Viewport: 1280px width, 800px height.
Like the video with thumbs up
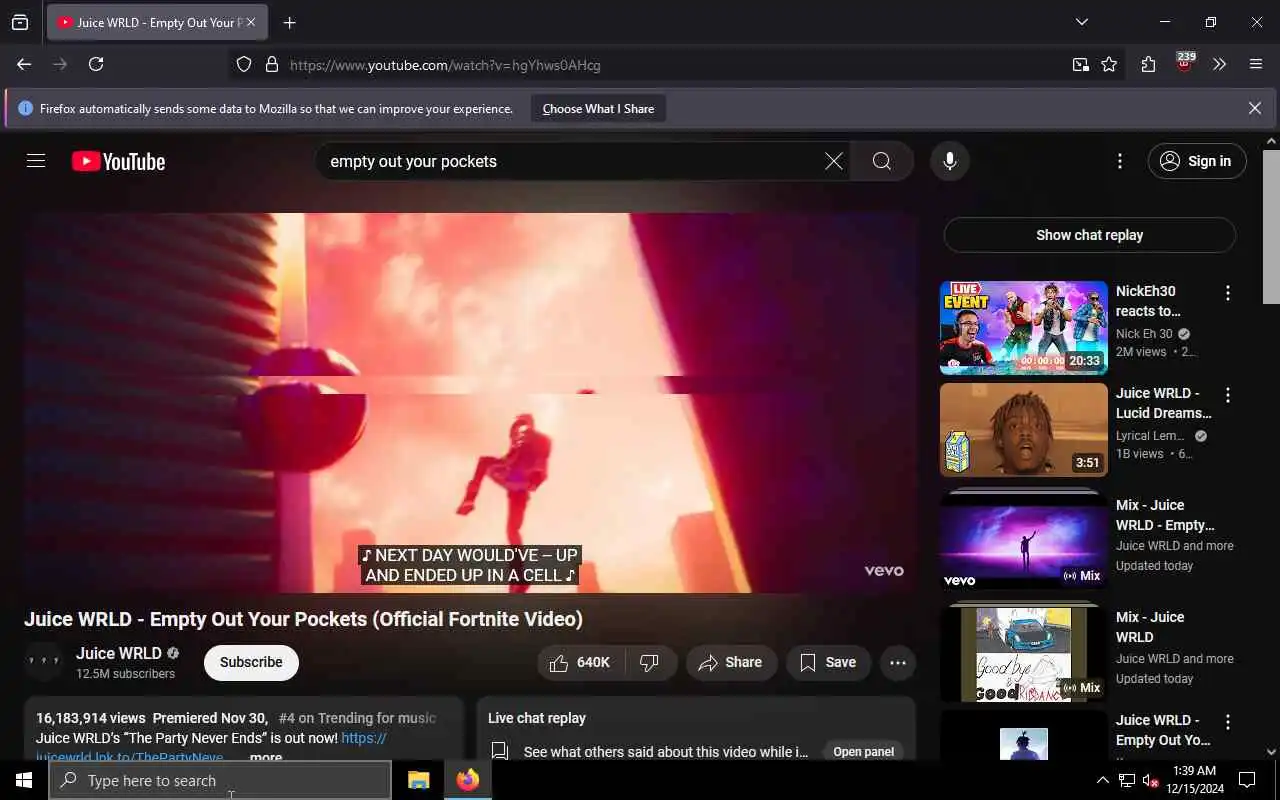pyautogui.click(x=582, y=662)
